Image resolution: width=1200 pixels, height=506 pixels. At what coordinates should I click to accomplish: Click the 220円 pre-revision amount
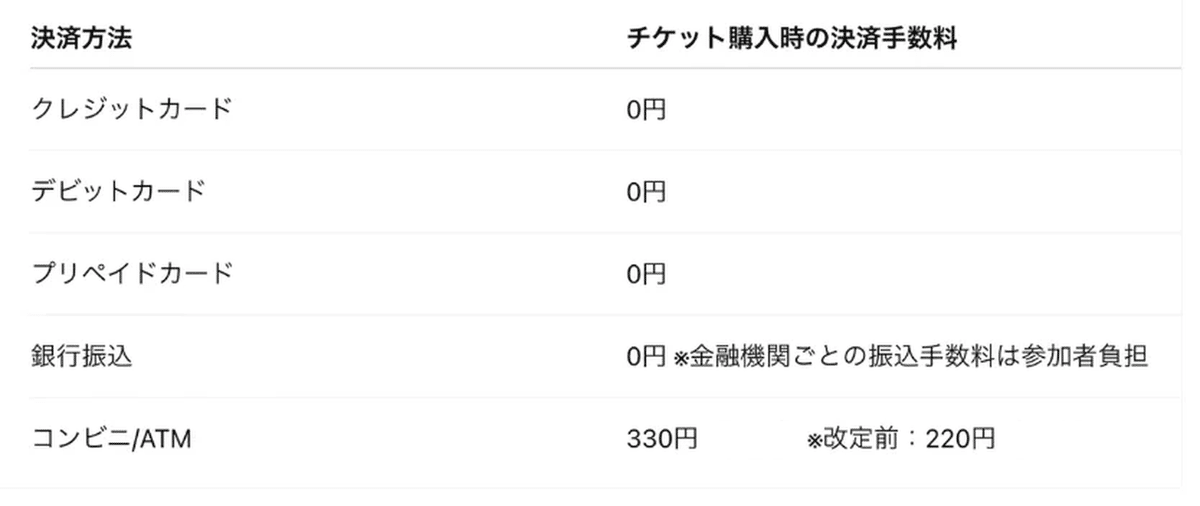point(960,438)
